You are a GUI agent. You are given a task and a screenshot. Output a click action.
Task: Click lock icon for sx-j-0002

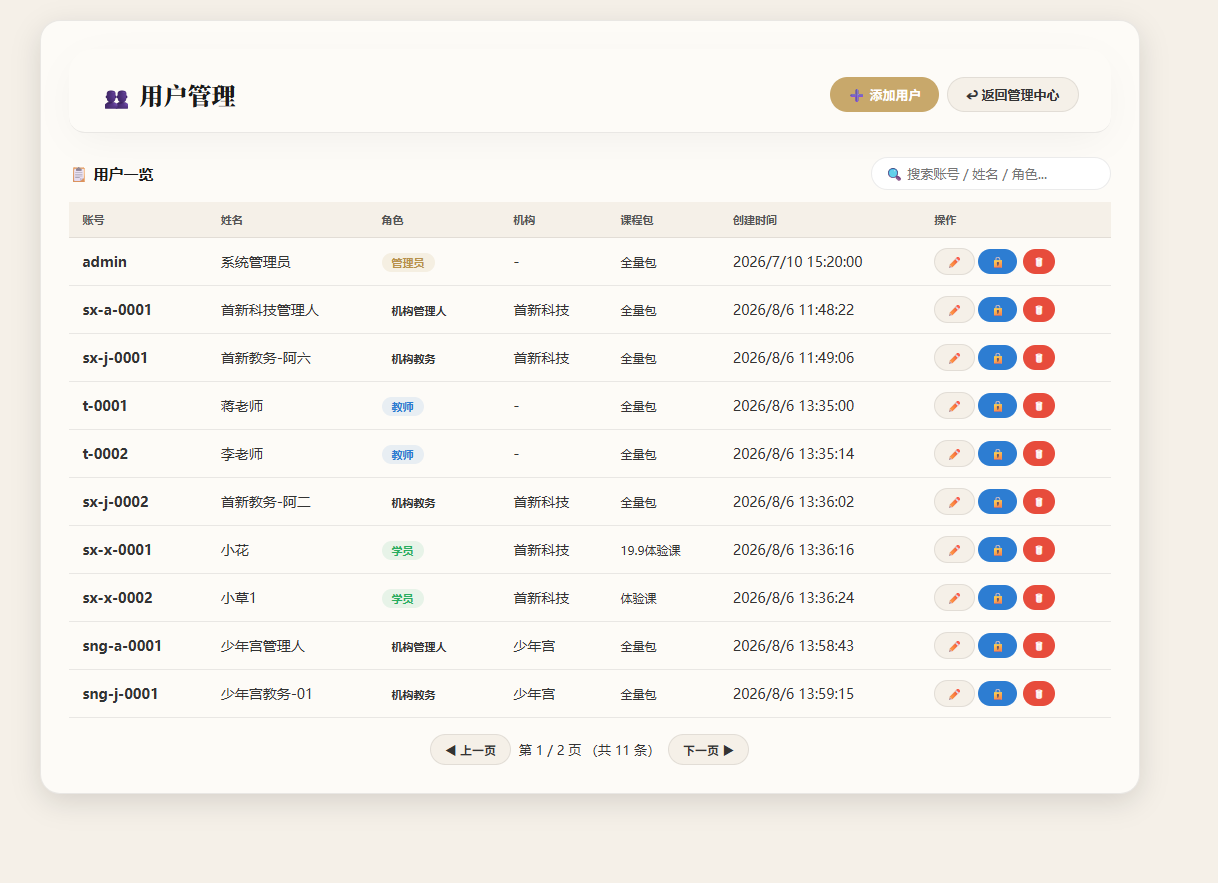997,502
